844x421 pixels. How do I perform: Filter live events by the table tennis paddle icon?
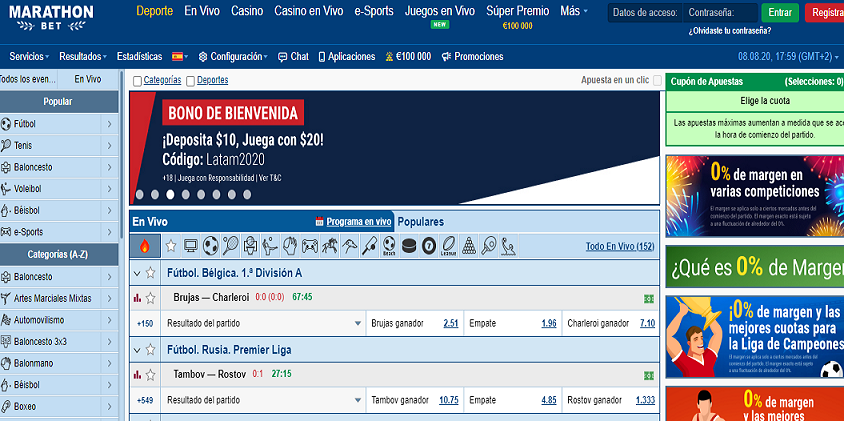[x=489, y=246]
